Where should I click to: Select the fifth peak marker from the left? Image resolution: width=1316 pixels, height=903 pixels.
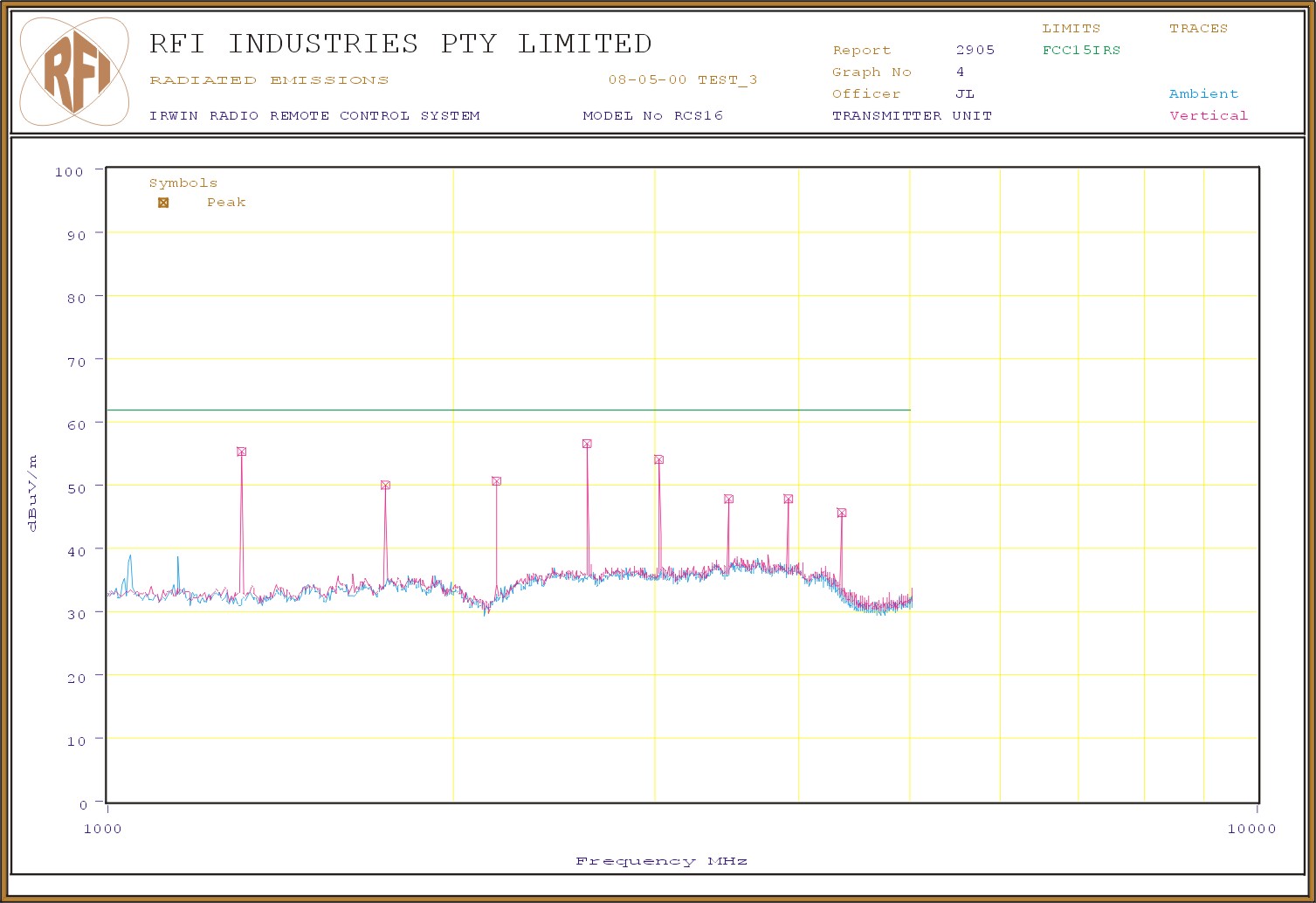click(x=658, y=459)
